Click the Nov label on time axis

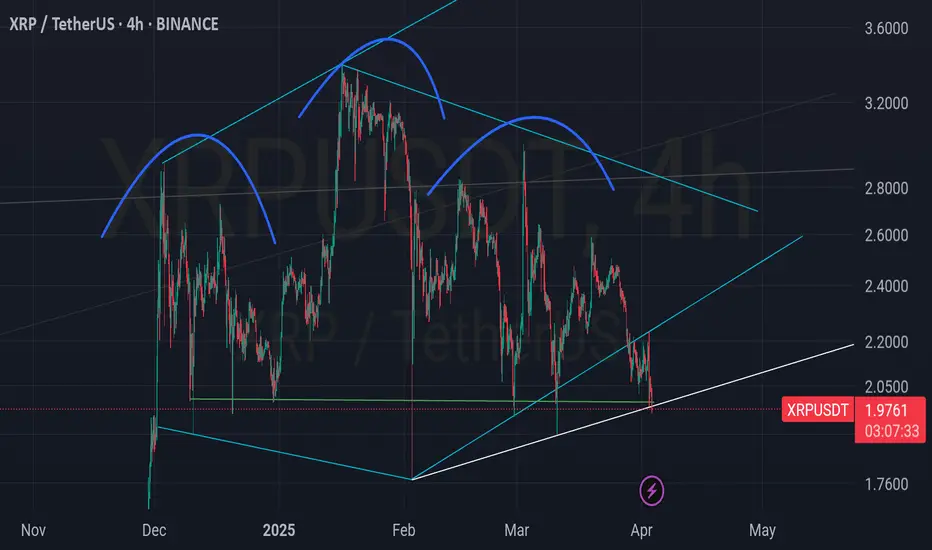tap(33, 530)
